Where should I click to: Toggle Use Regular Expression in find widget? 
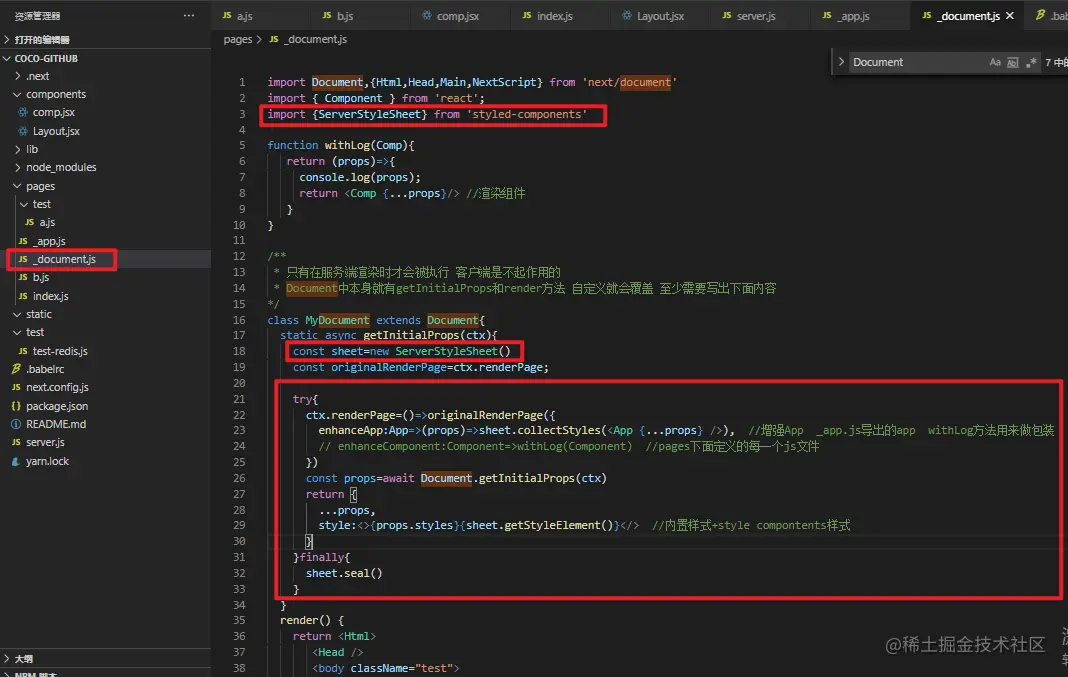point(1031,62)
